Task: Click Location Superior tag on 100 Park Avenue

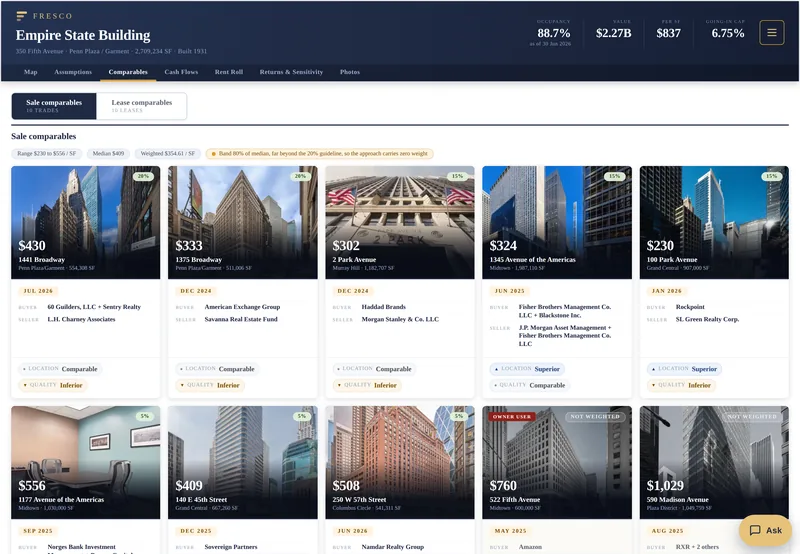Action: pos(684,369)
